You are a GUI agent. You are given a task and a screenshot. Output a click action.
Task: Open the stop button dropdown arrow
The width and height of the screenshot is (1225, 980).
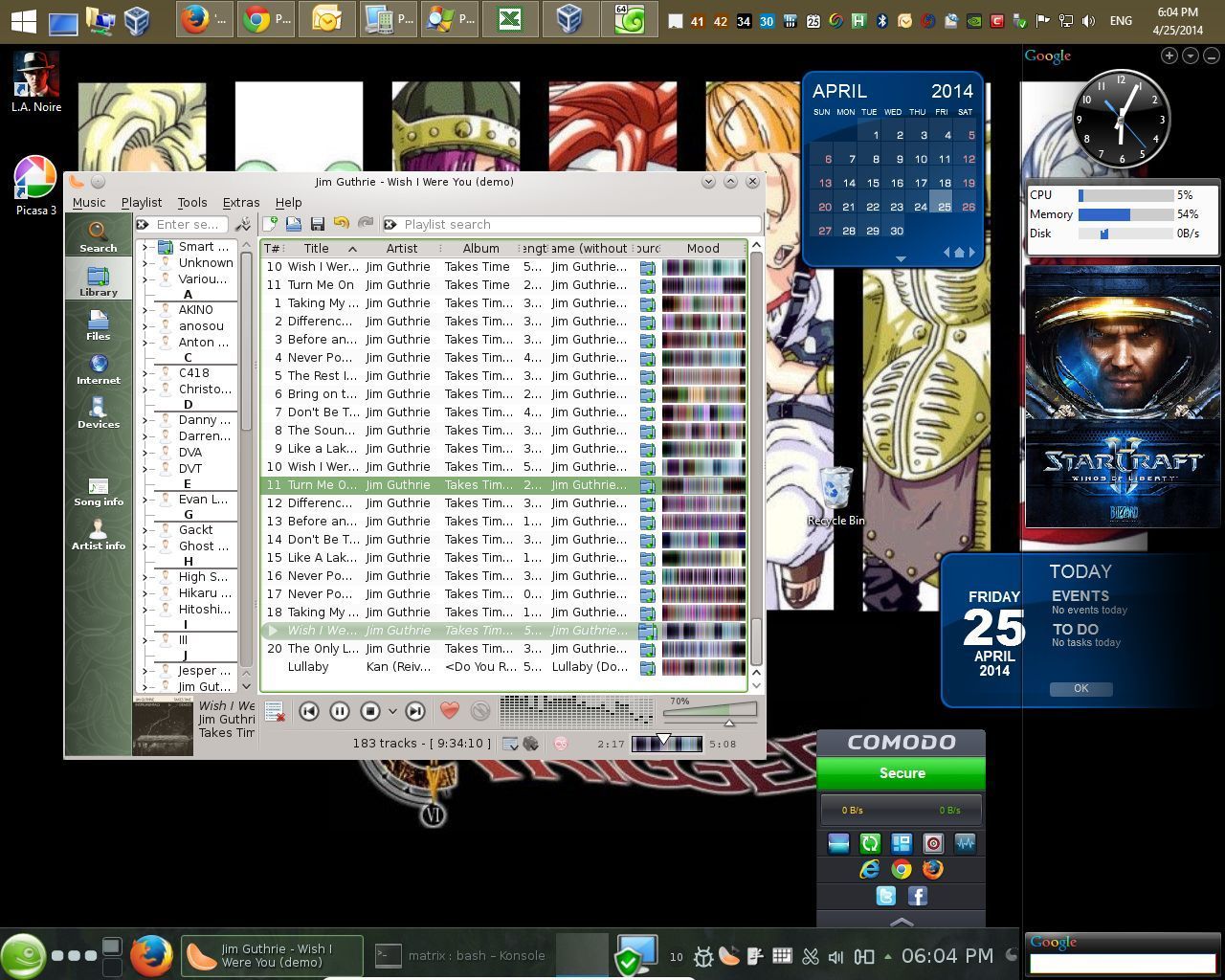392,711
